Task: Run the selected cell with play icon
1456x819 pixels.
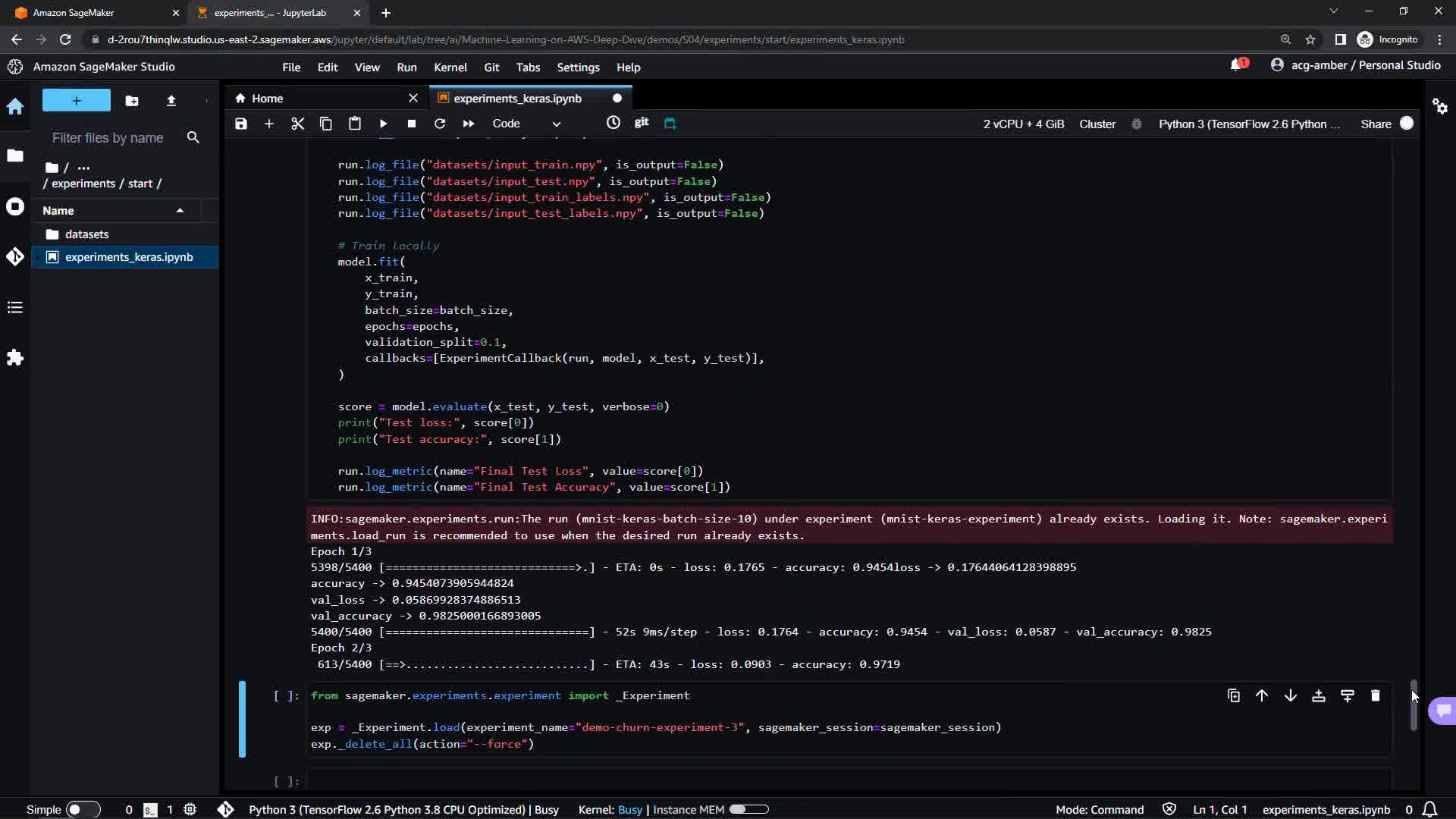Action: [x=383, y=124]
